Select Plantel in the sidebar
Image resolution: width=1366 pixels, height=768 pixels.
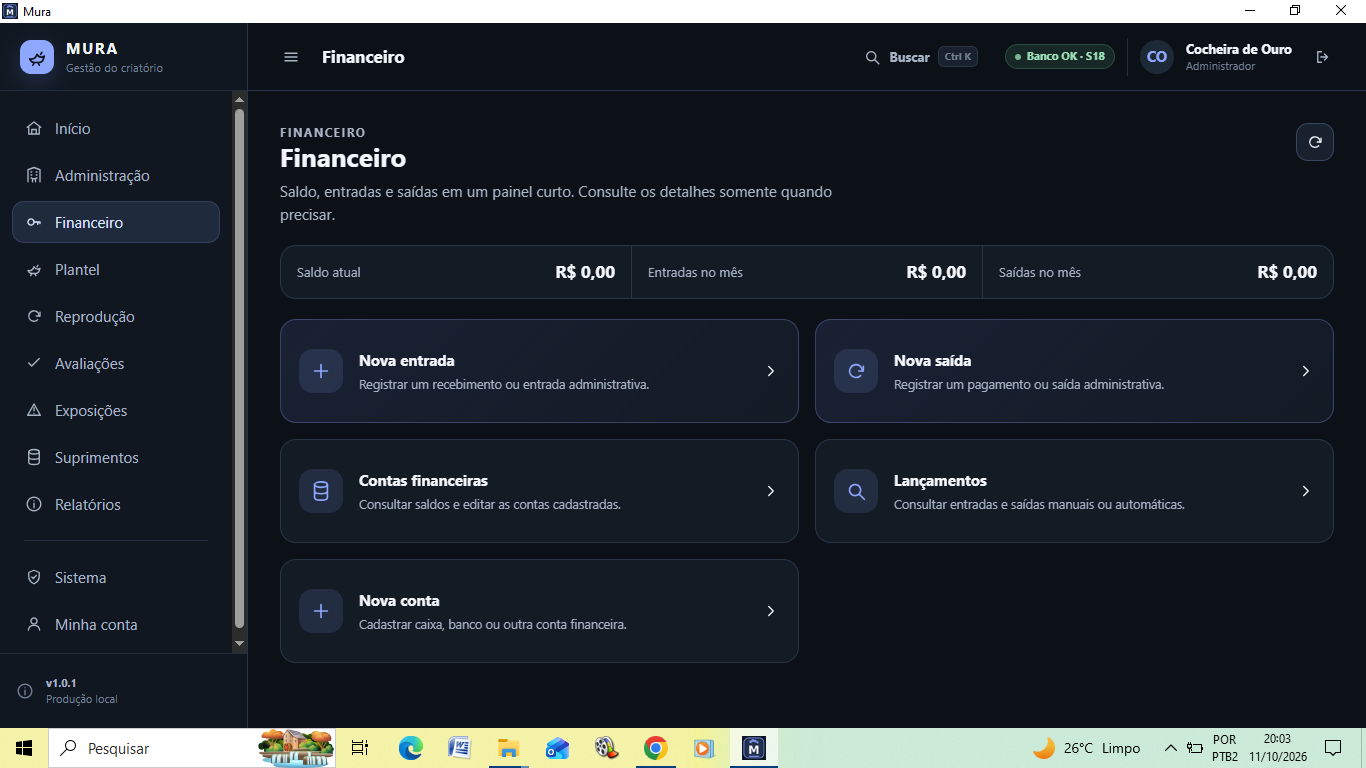[116, 269]
